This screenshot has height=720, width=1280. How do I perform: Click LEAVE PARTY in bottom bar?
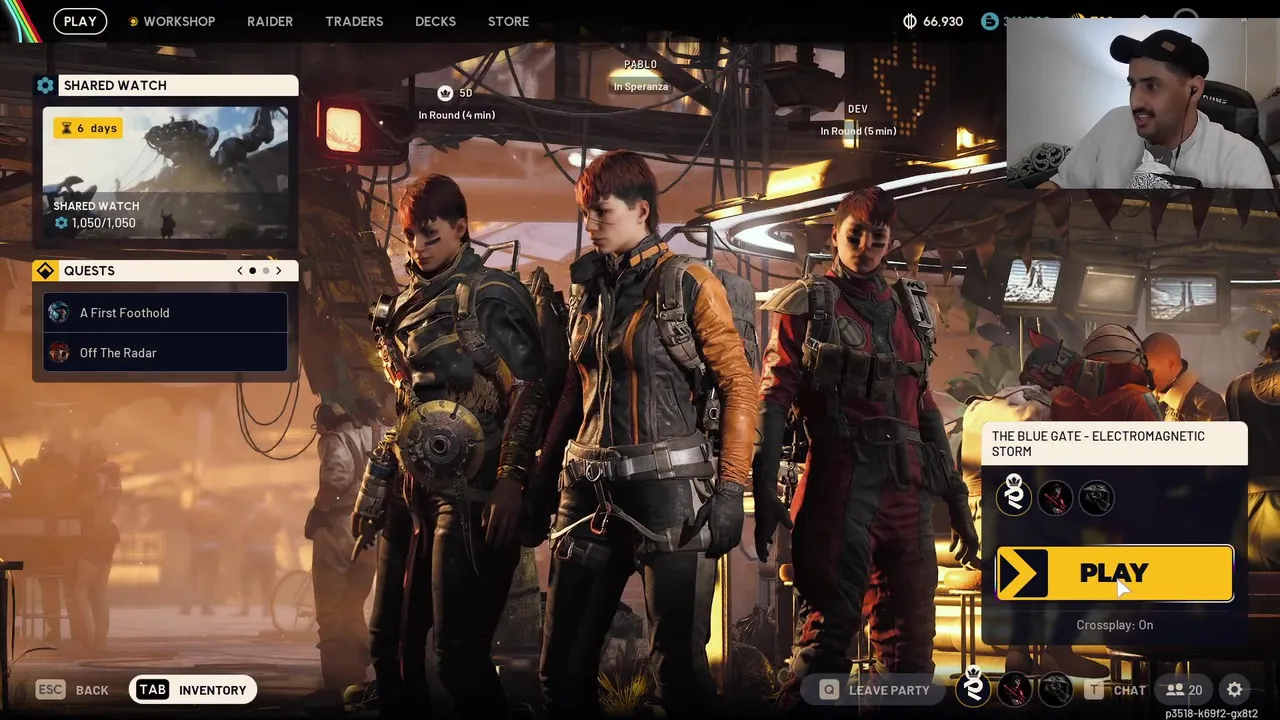point(875,690)
